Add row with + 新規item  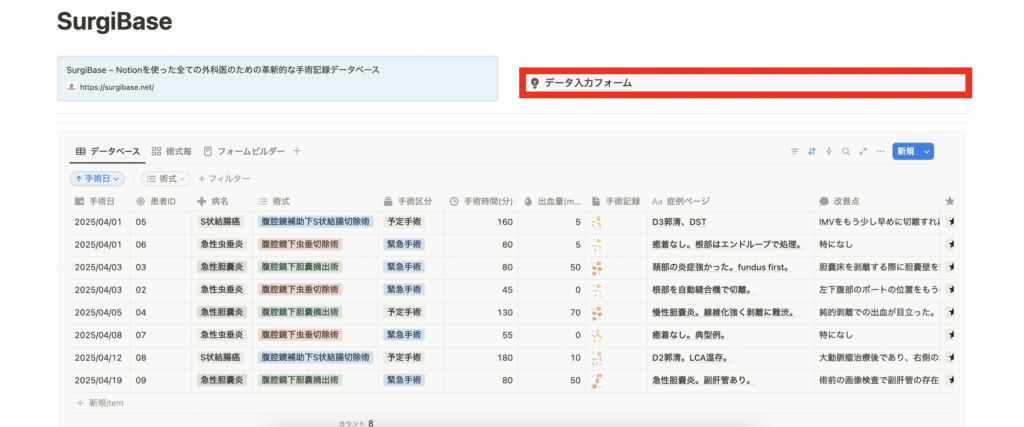pyautogui.click(x=100, y=403)
